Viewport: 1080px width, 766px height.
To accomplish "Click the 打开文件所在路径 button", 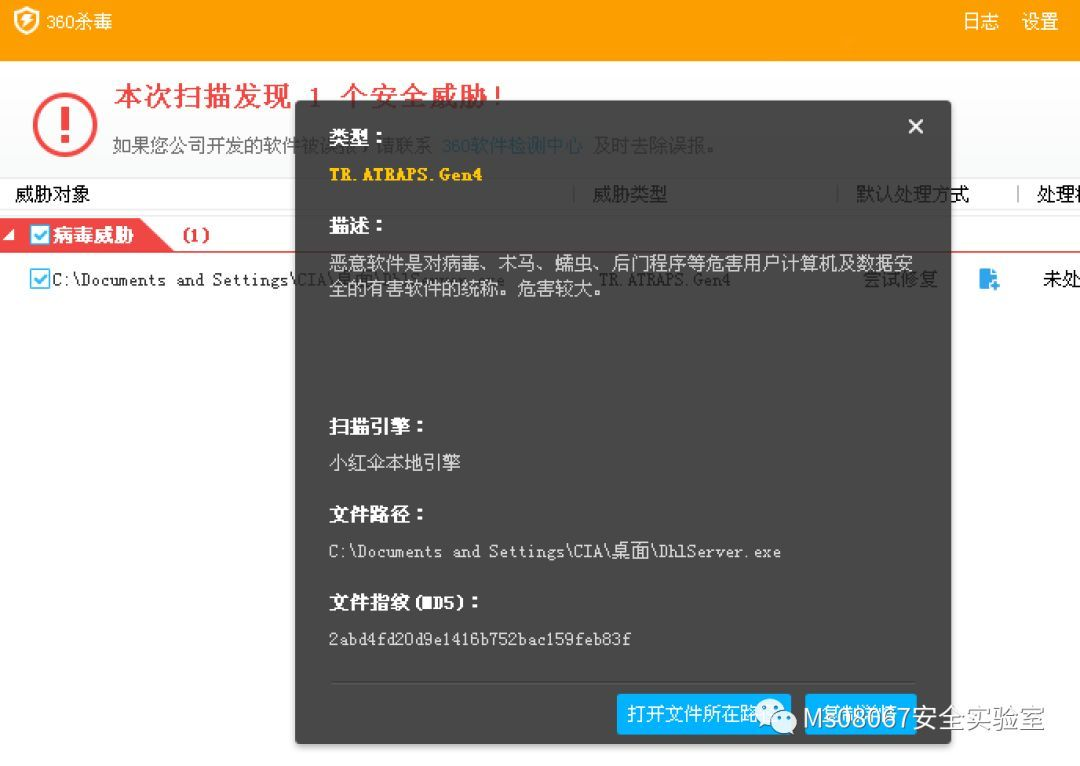I will (x=703, y=716).
